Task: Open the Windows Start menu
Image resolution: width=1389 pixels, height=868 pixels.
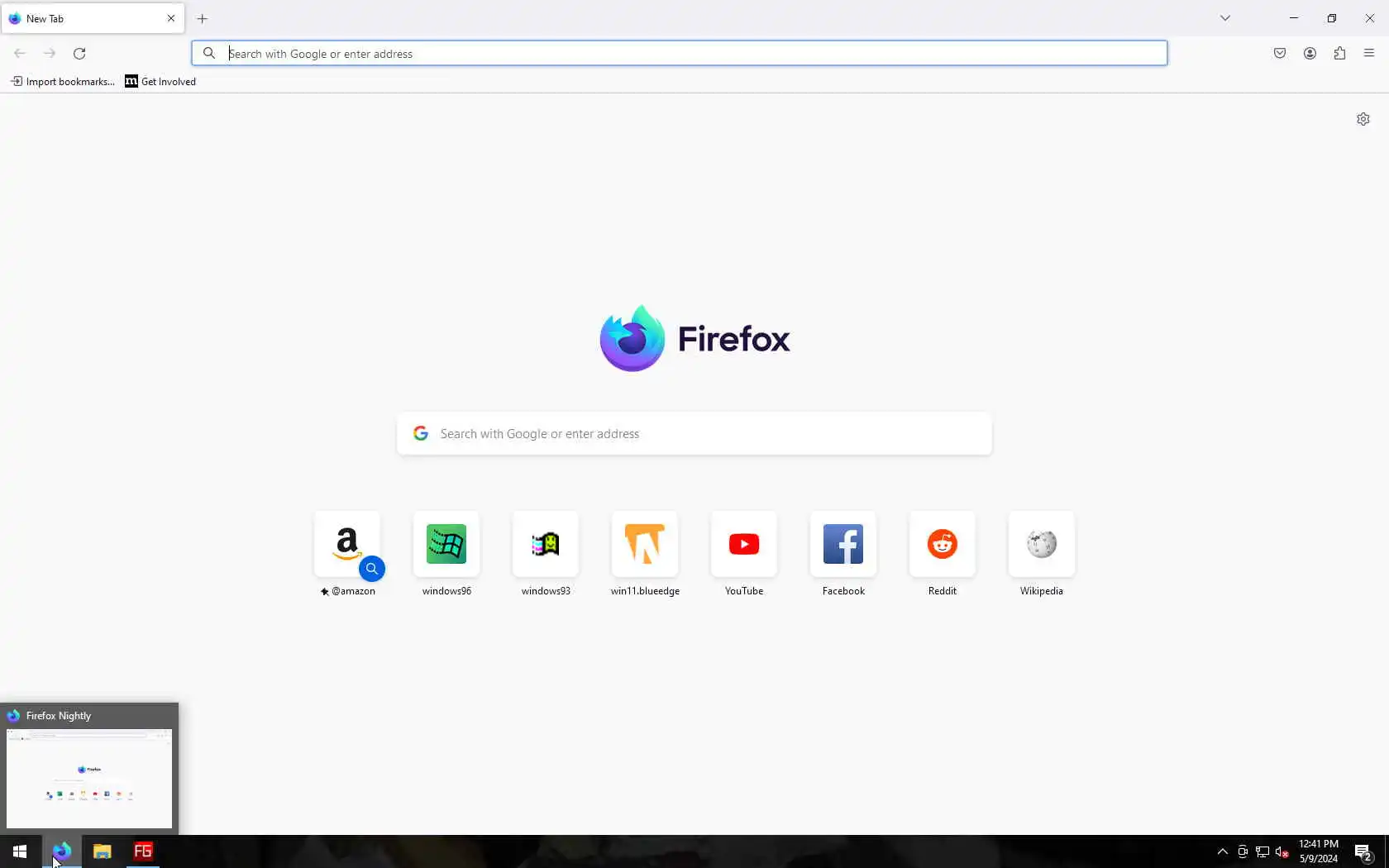Action: tap(20, 851)
